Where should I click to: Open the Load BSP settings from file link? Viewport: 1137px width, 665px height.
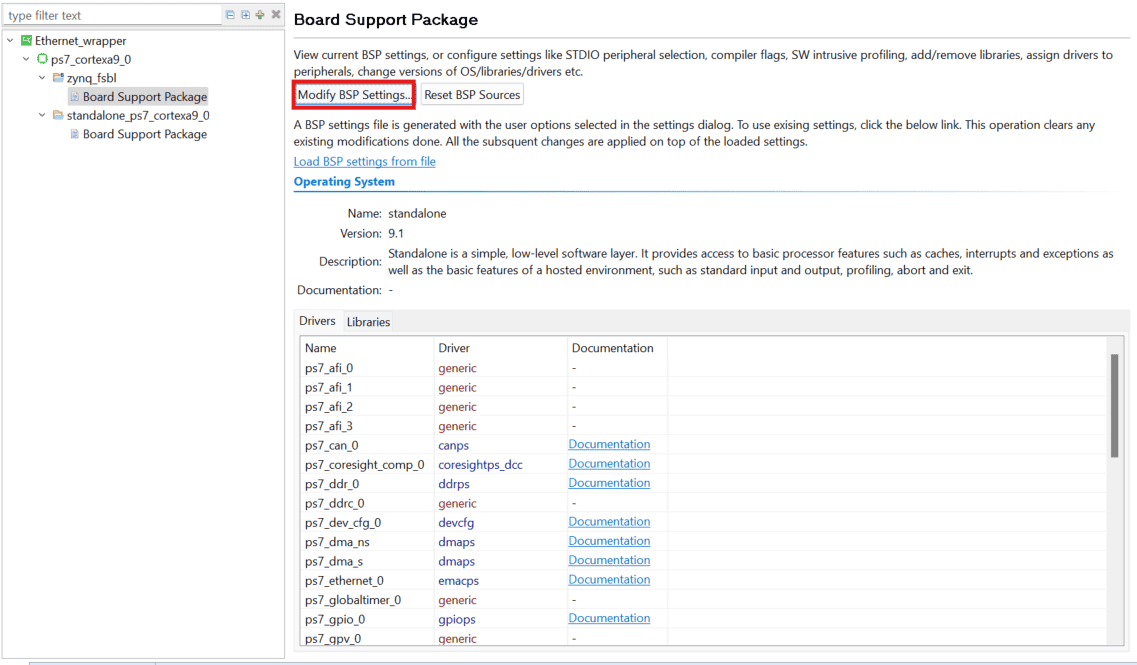364,161
